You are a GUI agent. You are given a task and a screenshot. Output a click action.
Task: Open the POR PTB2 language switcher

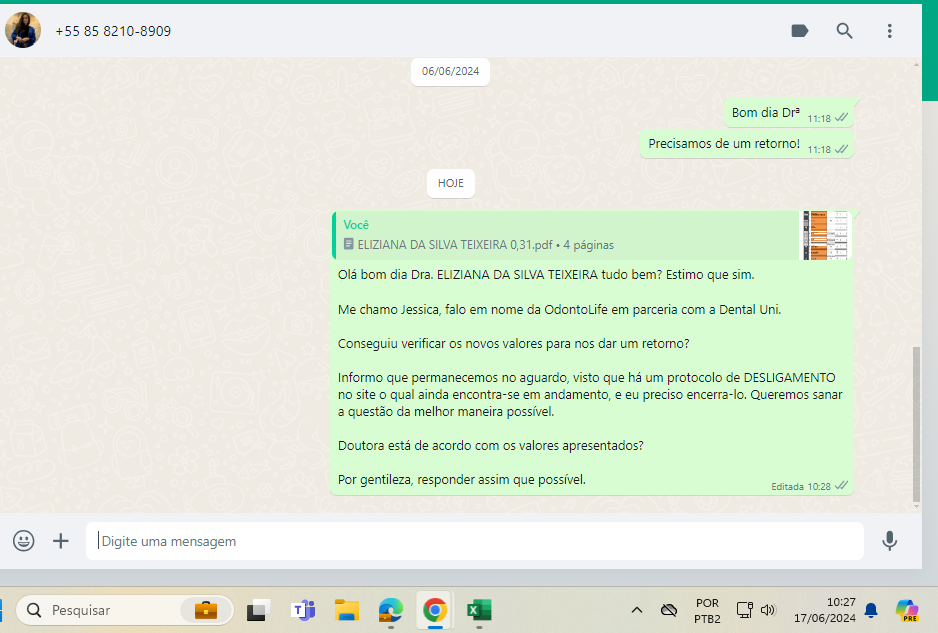tap(707, 610)
